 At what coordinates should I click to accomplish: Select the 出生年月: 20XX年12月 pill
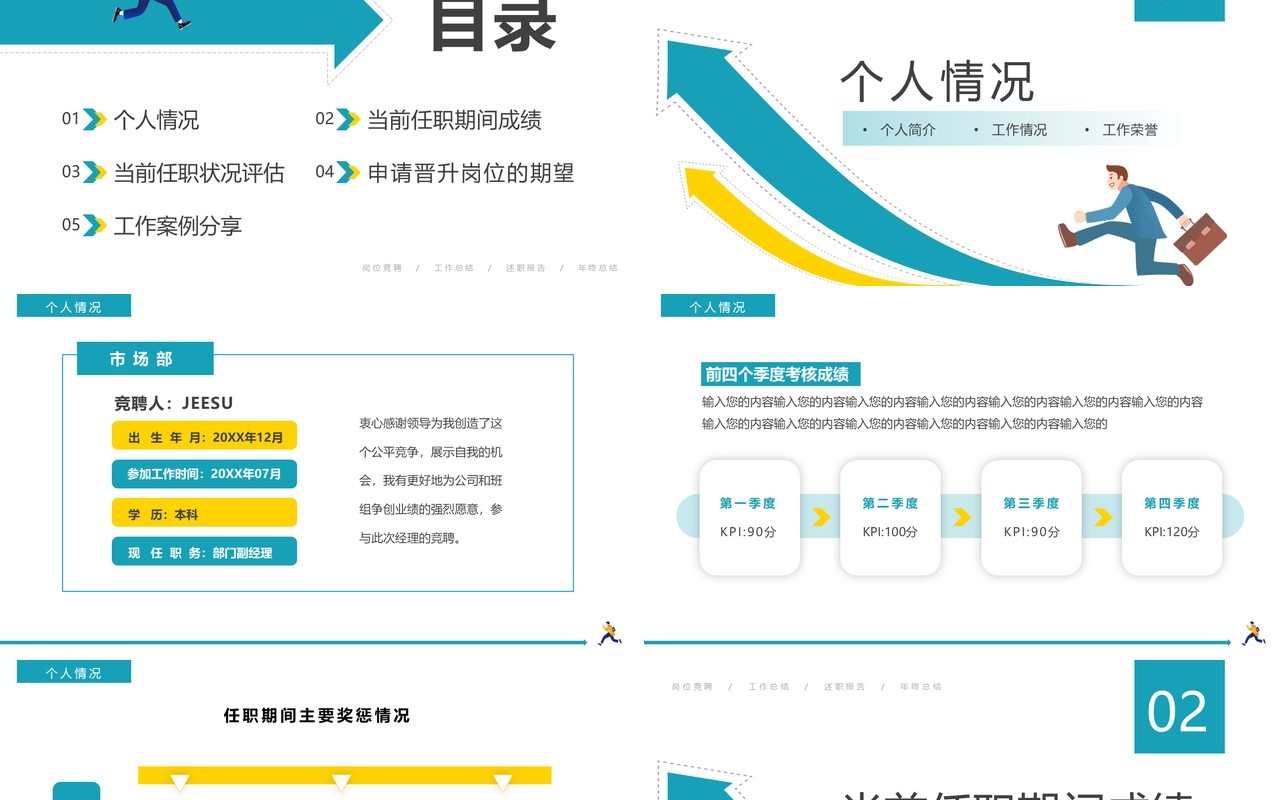tap(204, 436)
